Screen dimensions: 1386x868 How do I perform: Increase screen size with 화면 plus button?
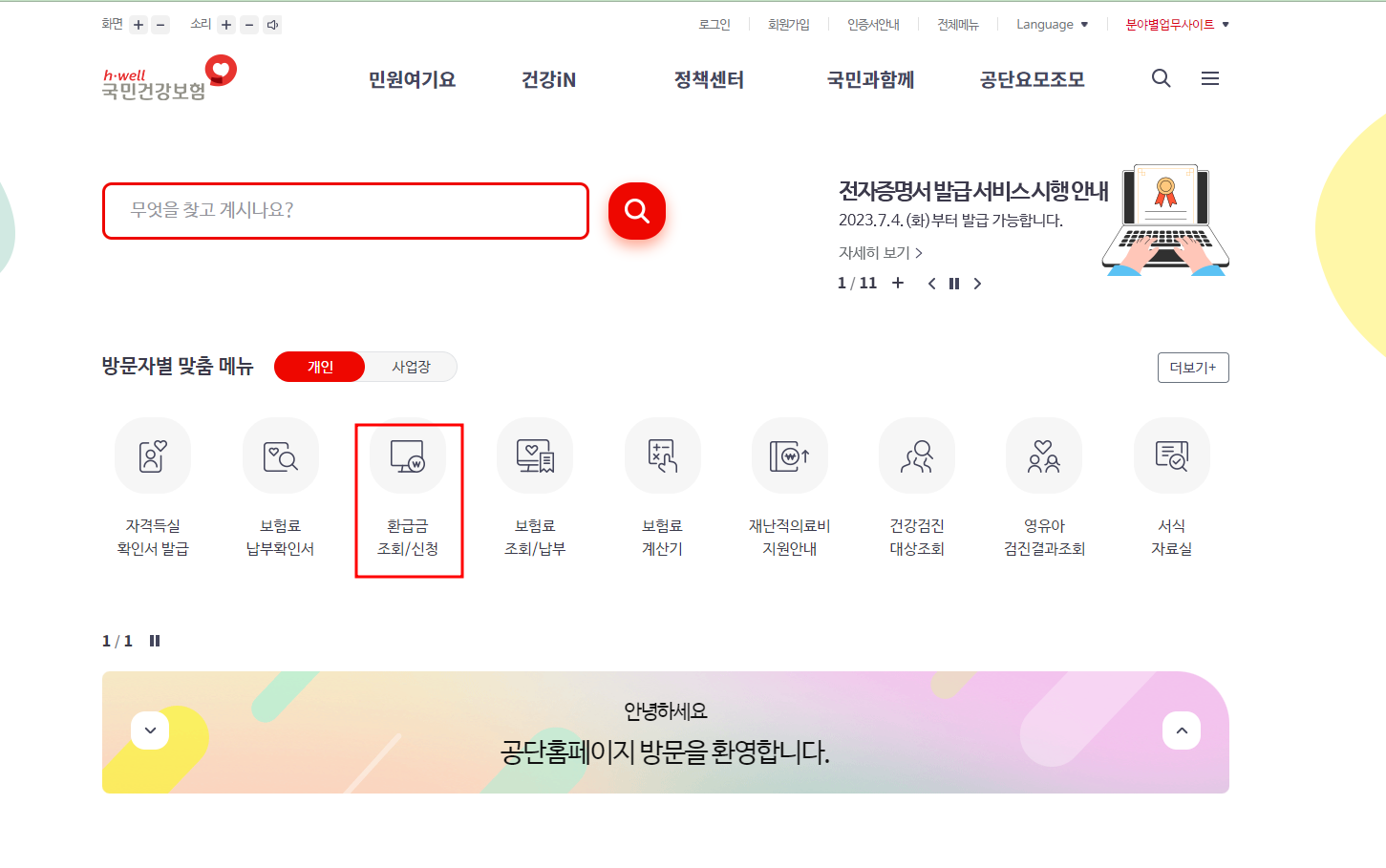(x=139, y=25)
